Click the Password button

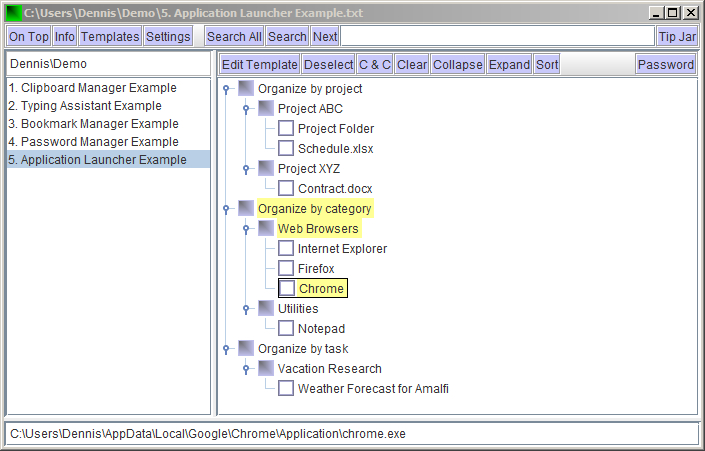tap(665, 64)
